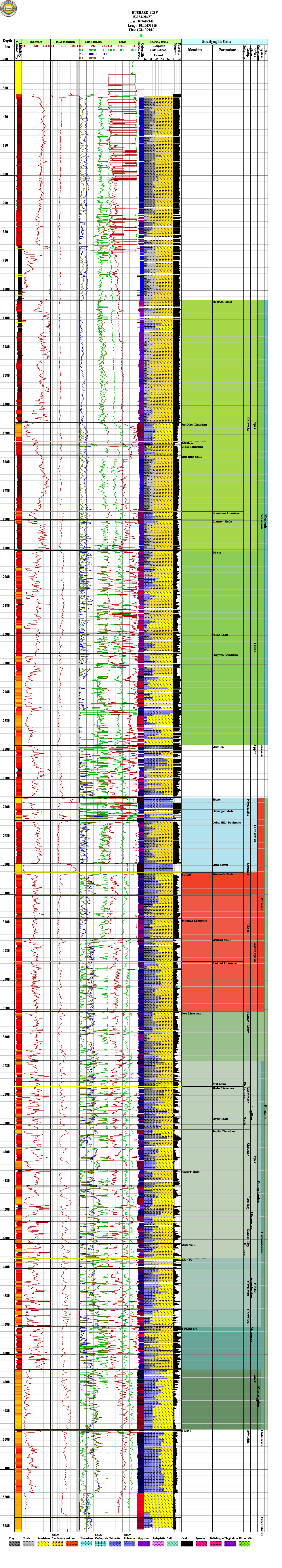Click the 'Blue Hills Shale' member label
The image size is (282, 1568).
[191, 457]
